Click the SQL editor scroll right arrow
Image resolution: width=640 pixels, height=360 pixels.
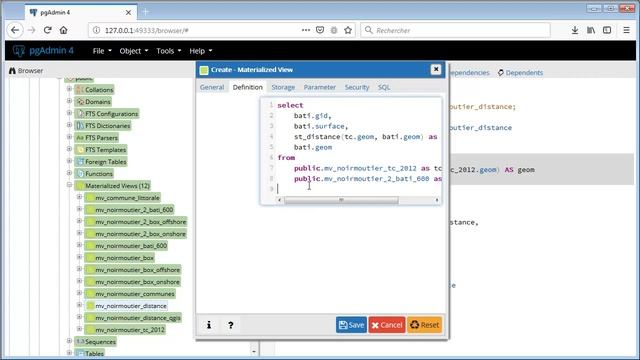tap(437, 200)
